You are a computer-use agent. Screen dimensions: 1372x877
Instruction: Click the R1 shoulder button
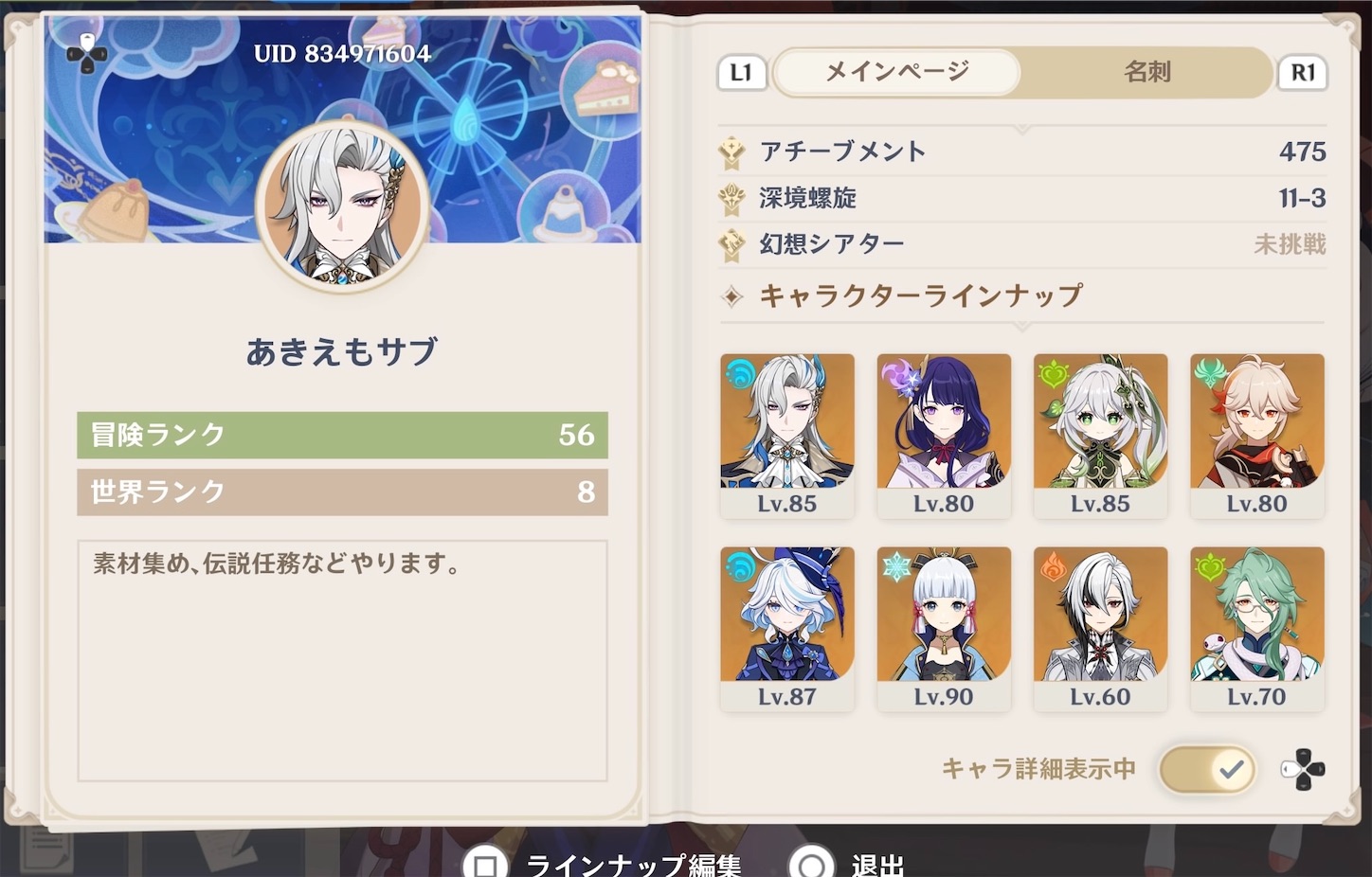(x=1303, y=73)
